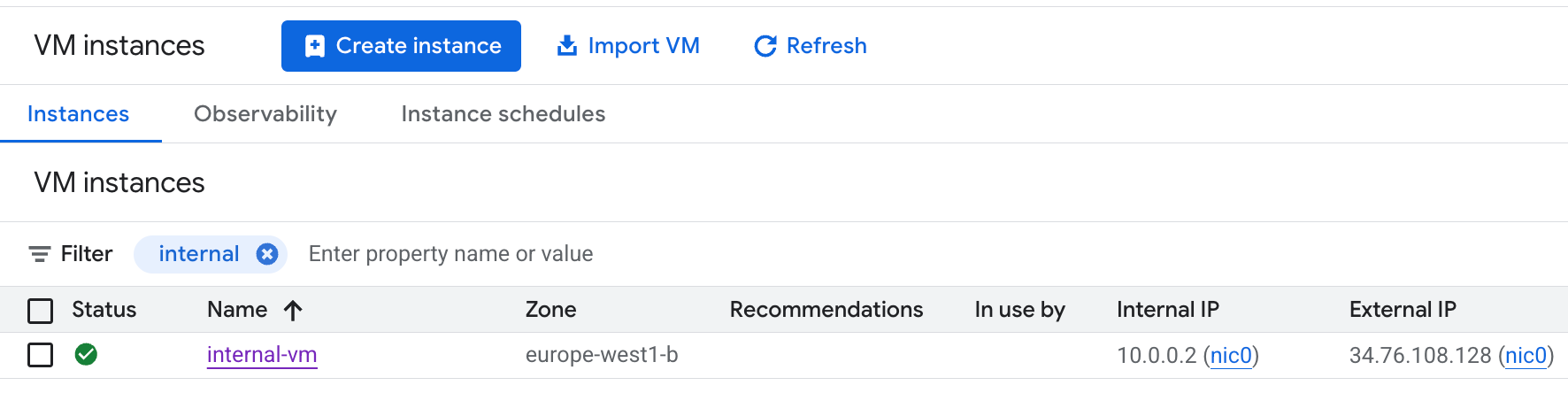Screen dimensions: 1568x393
Task: Select the Instances tab
Action: pyautogui.click(x=78, y=114)
